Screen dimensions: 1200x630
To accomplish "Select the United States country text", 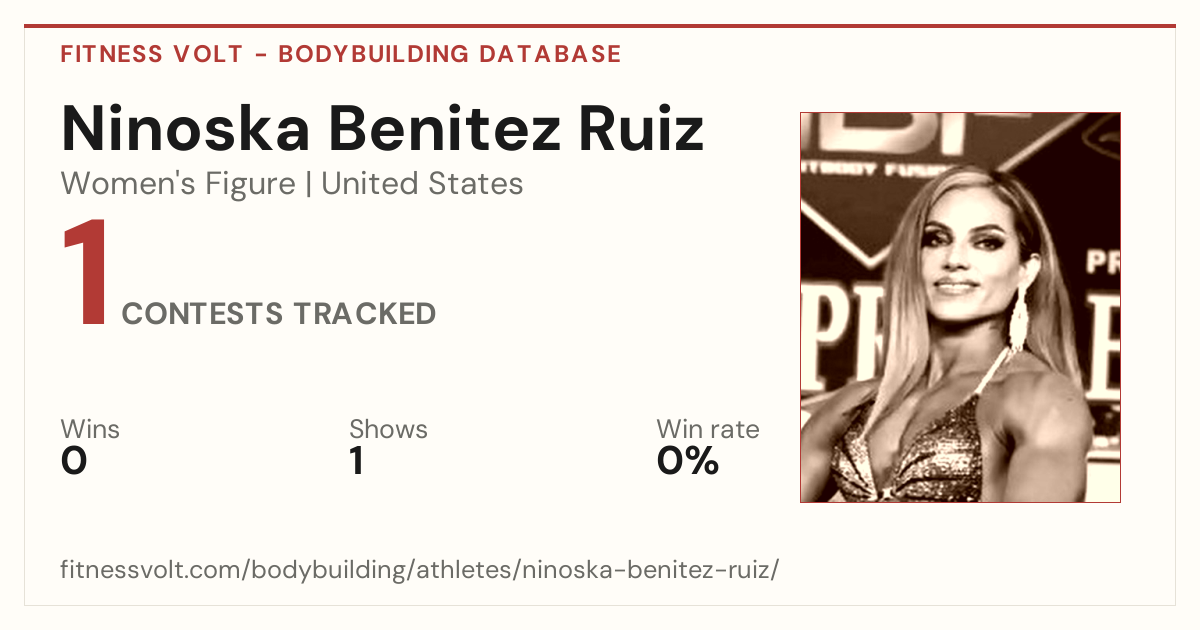I will [x=422, y=184].
